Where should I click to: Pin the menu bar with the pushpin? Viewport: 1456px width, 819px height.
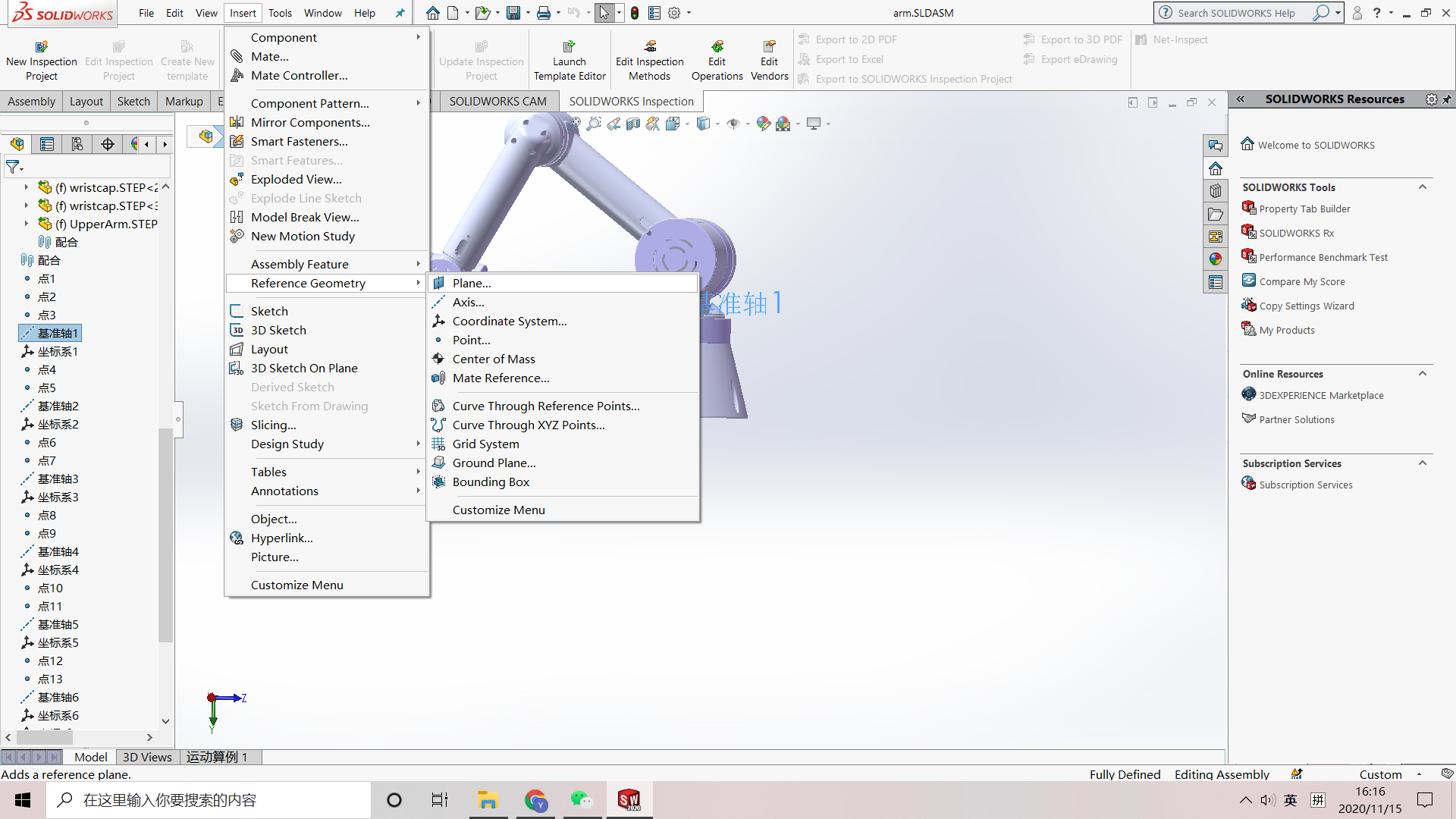pos(400,13)
